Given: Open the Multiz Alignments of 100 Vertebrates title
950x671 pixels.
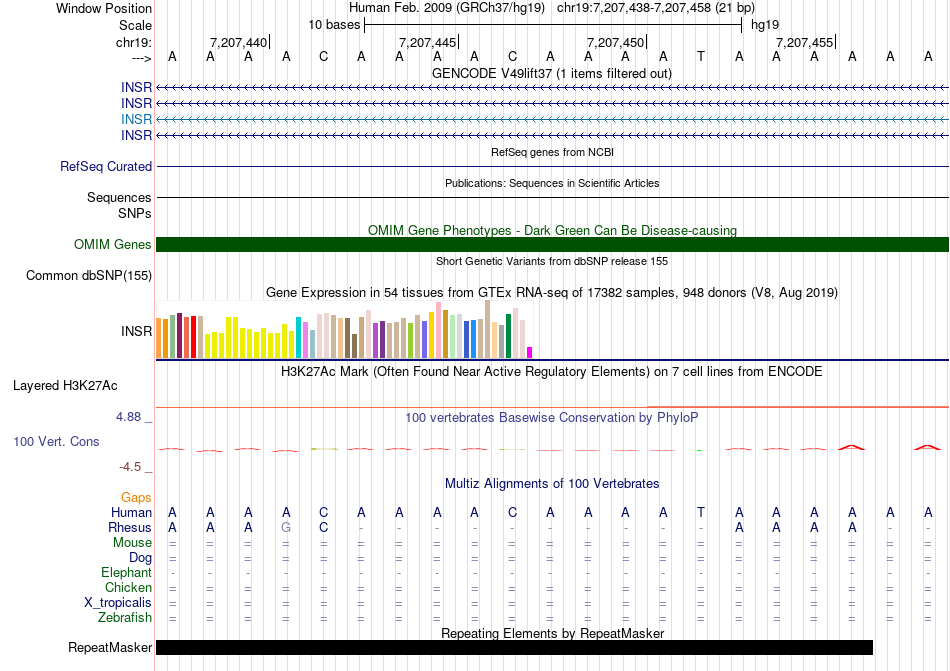Looking at the screenshot, I should point(551,484).
